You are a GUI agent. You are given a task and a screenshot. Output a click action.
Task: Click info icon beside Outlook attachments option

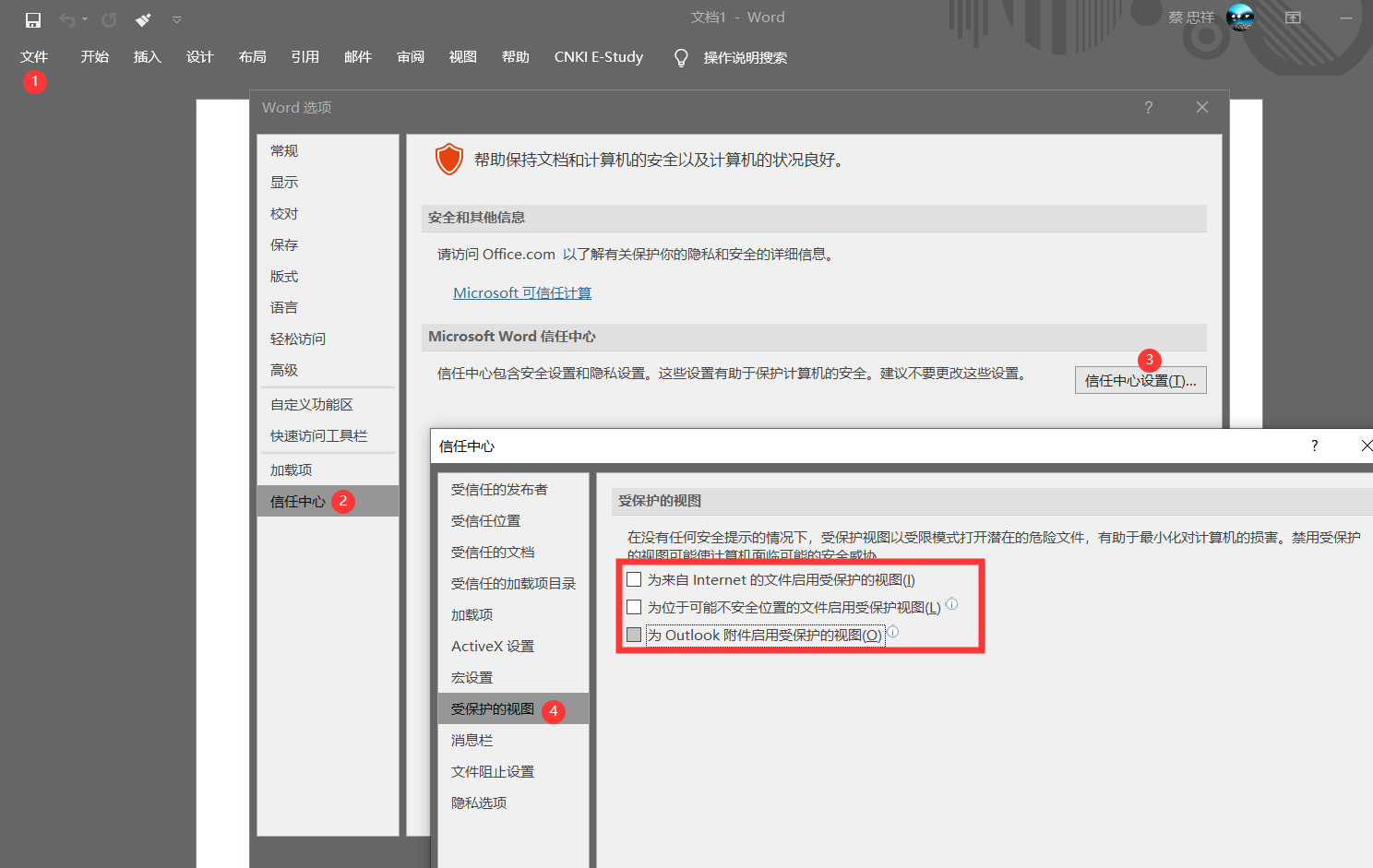(x=893, y=632)
